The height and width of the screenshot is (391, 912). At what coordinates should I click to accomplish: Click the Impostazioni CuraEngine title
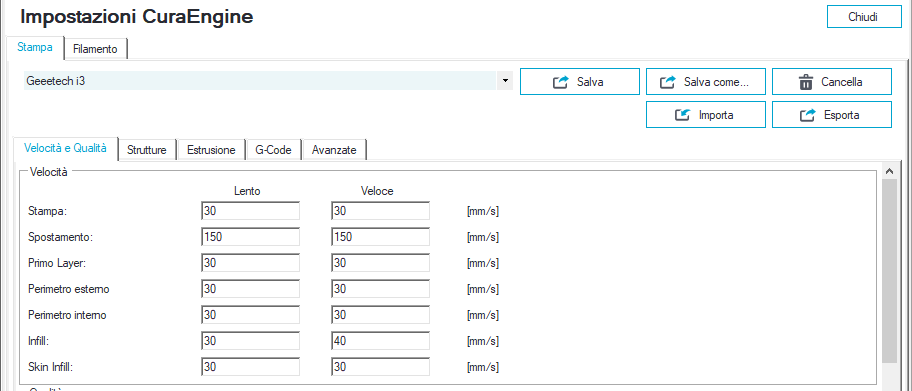point(136,17)
